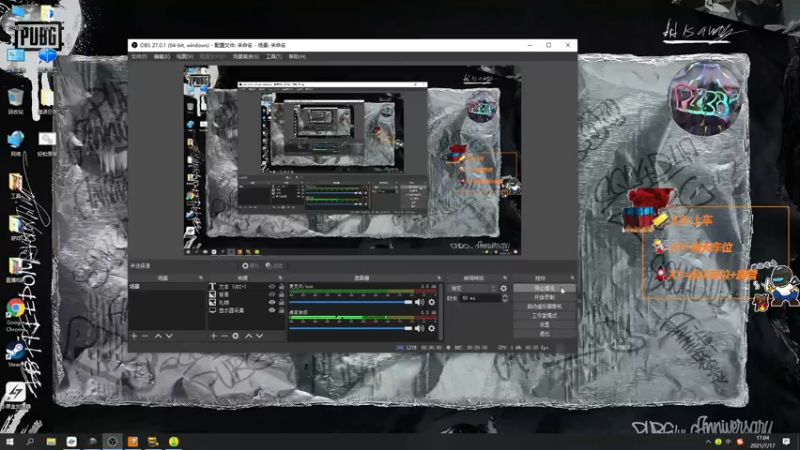Open the Recycle Bin desktop icon

coord(16,101)
